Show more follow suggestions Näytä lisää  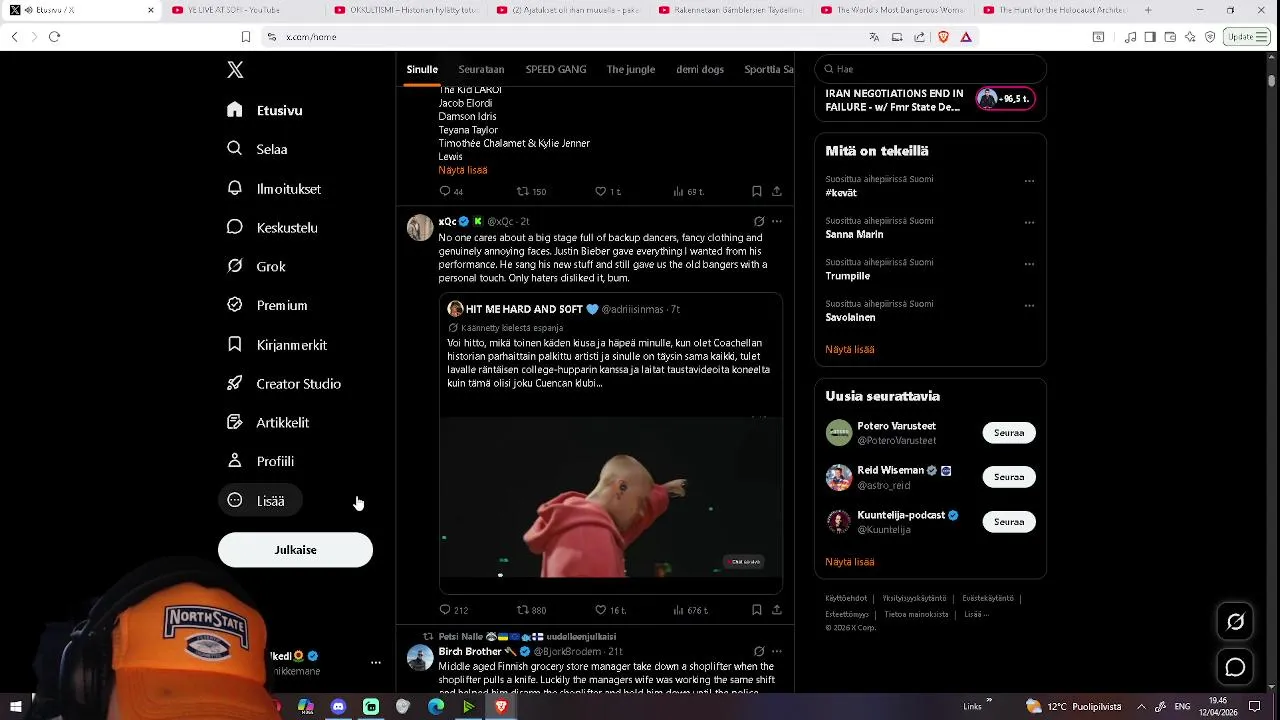850,562
